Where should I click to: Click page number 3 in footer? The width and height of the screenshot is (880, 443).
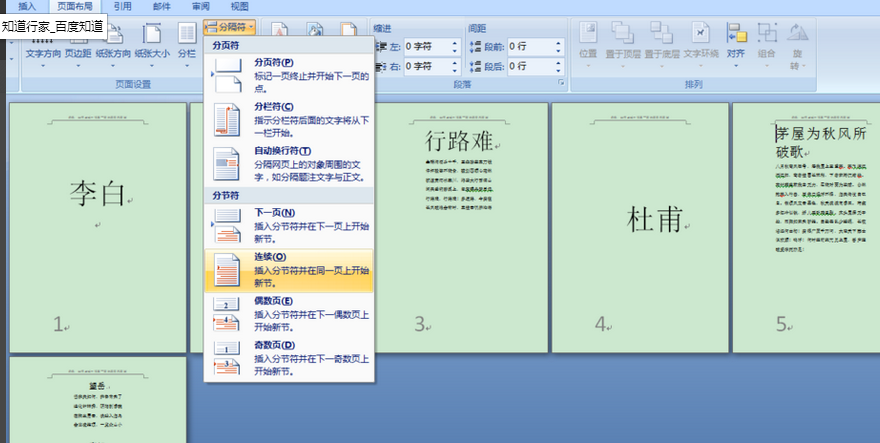pyautogui.click(x=419, y=324)
